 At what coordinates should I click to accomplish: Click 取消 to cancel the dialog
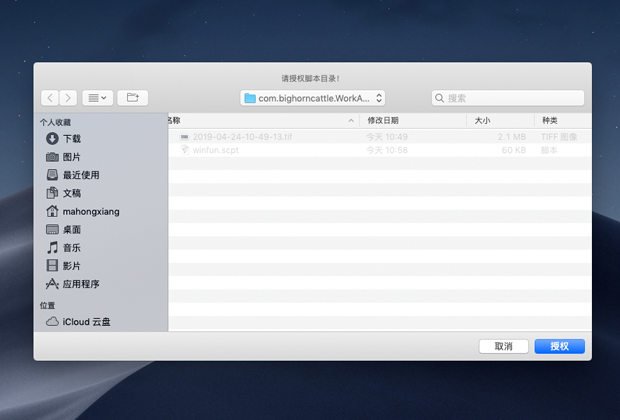(x=503, y=346)
